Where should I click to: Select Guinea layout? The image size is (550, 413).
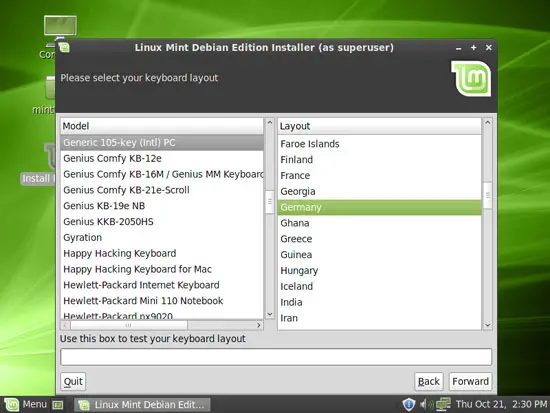[380, 255]
